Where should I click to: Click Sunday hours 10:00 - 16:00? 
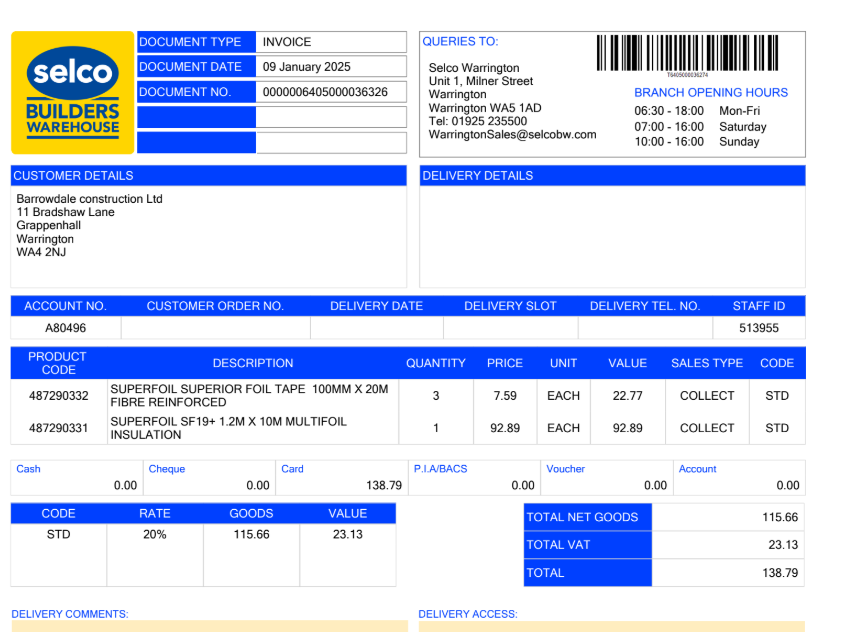[x=669, y=142]
